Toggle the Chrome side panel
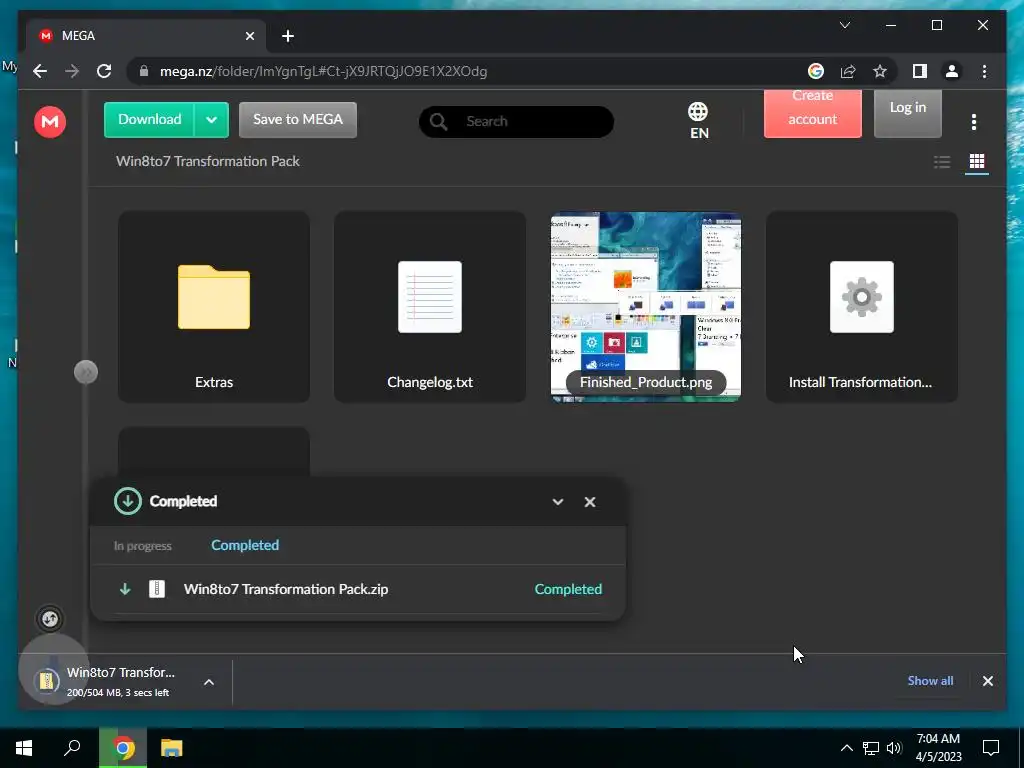Screen dimensions: 1024x768 point(920,71)
